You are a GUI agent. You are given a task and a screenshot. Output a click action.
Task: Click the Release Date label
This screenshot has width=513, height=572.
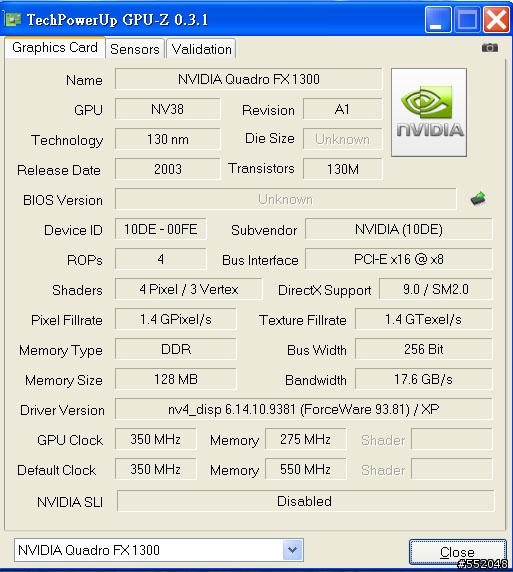[59, 170]
